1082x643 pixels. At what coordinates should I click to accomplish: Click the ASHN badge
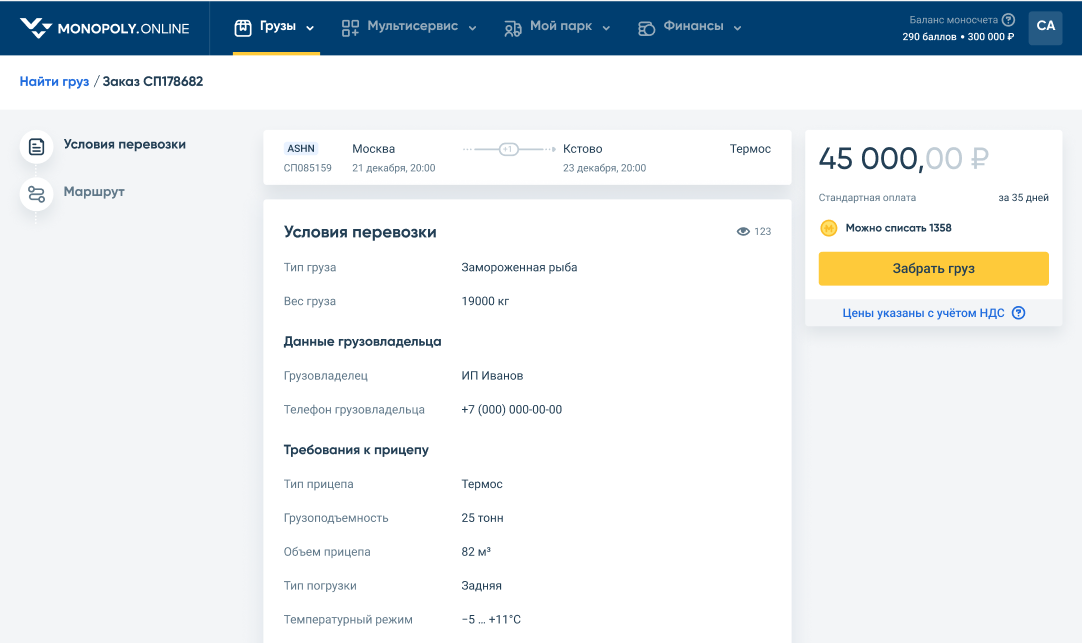[x=301, y=148]
